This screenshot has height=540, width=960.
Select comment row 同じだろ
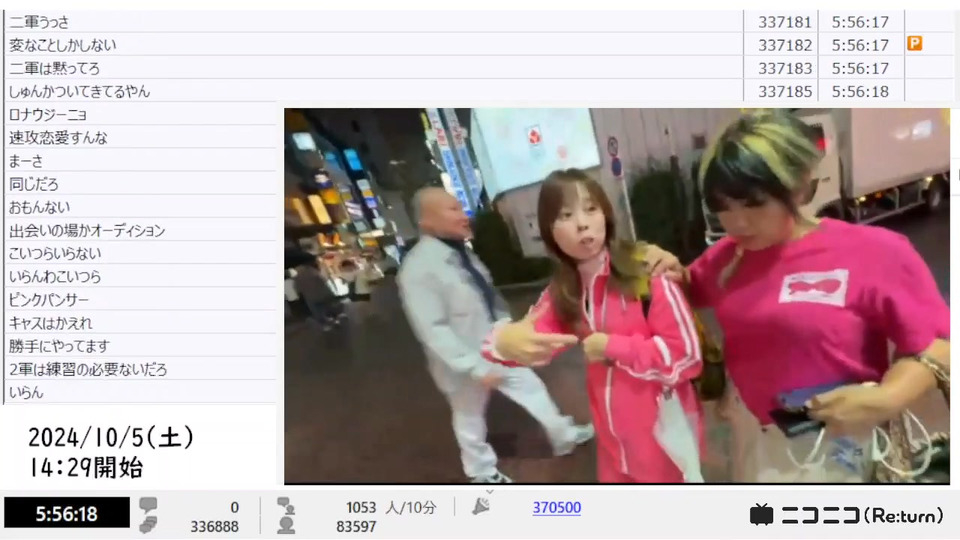coord(140,184)
